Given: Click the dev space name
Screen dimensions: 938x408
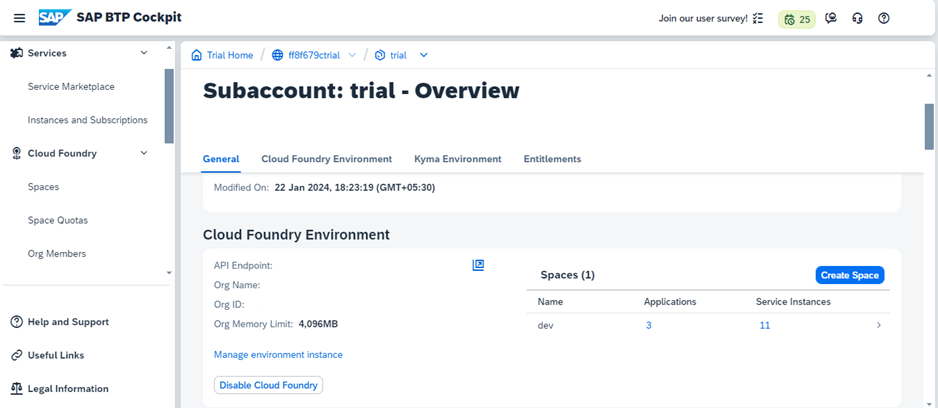Looking at the screenshot, I should point(544,325).
